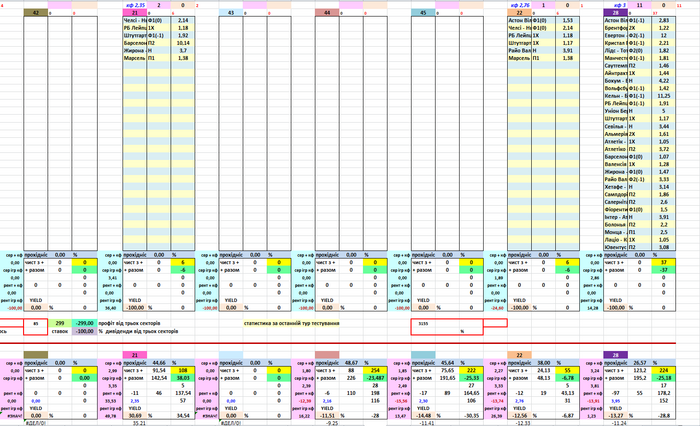The height and width of the screenshot is (426, 700).
Task: Click the 'Монца' team cell
Action: (x=616, y=232)
